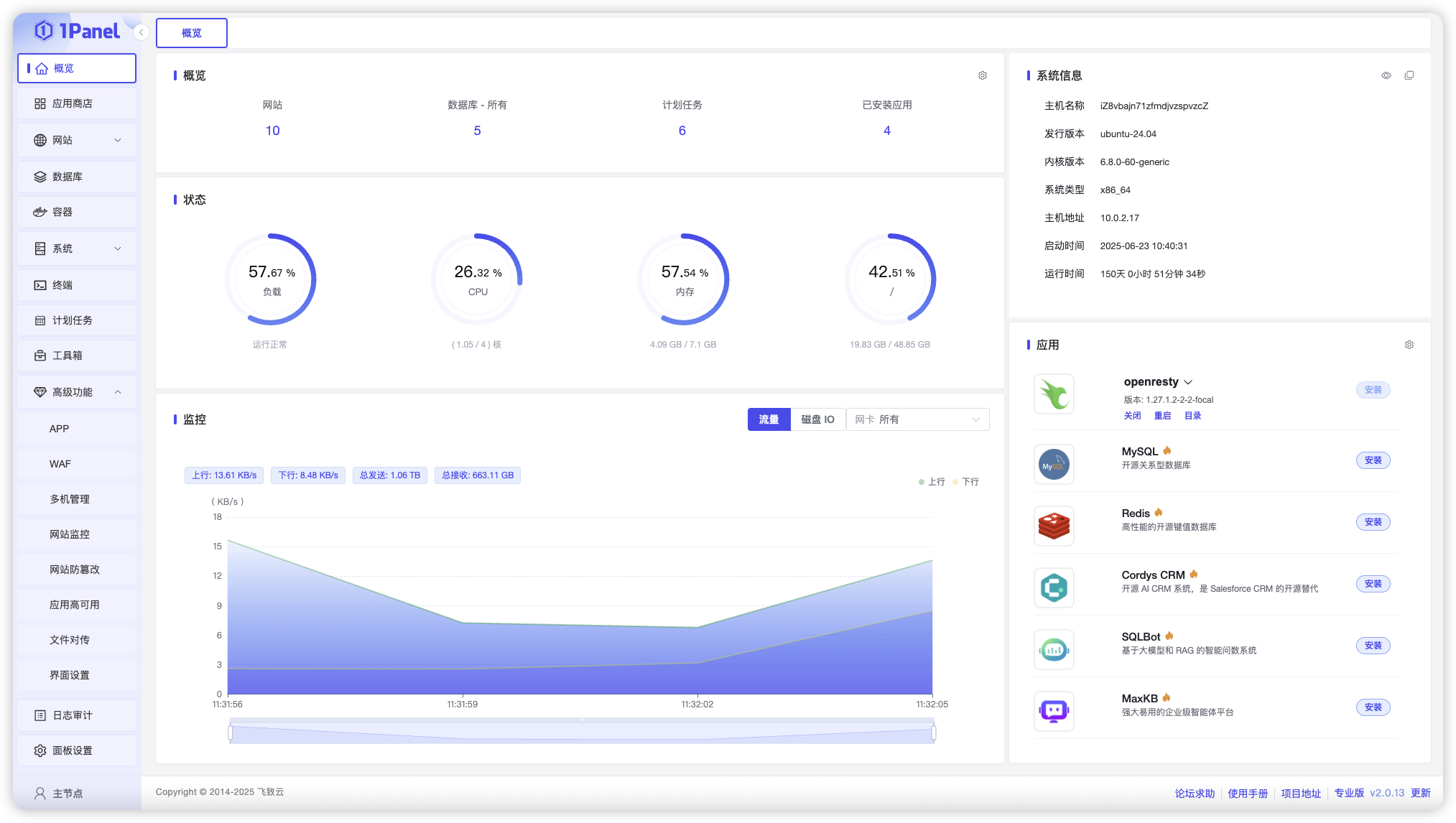This screenshot has width=1456, height=823.
Task: Open the 使用手册 link in the footer
Action: pyautogui.click(x=1248, y=793)
